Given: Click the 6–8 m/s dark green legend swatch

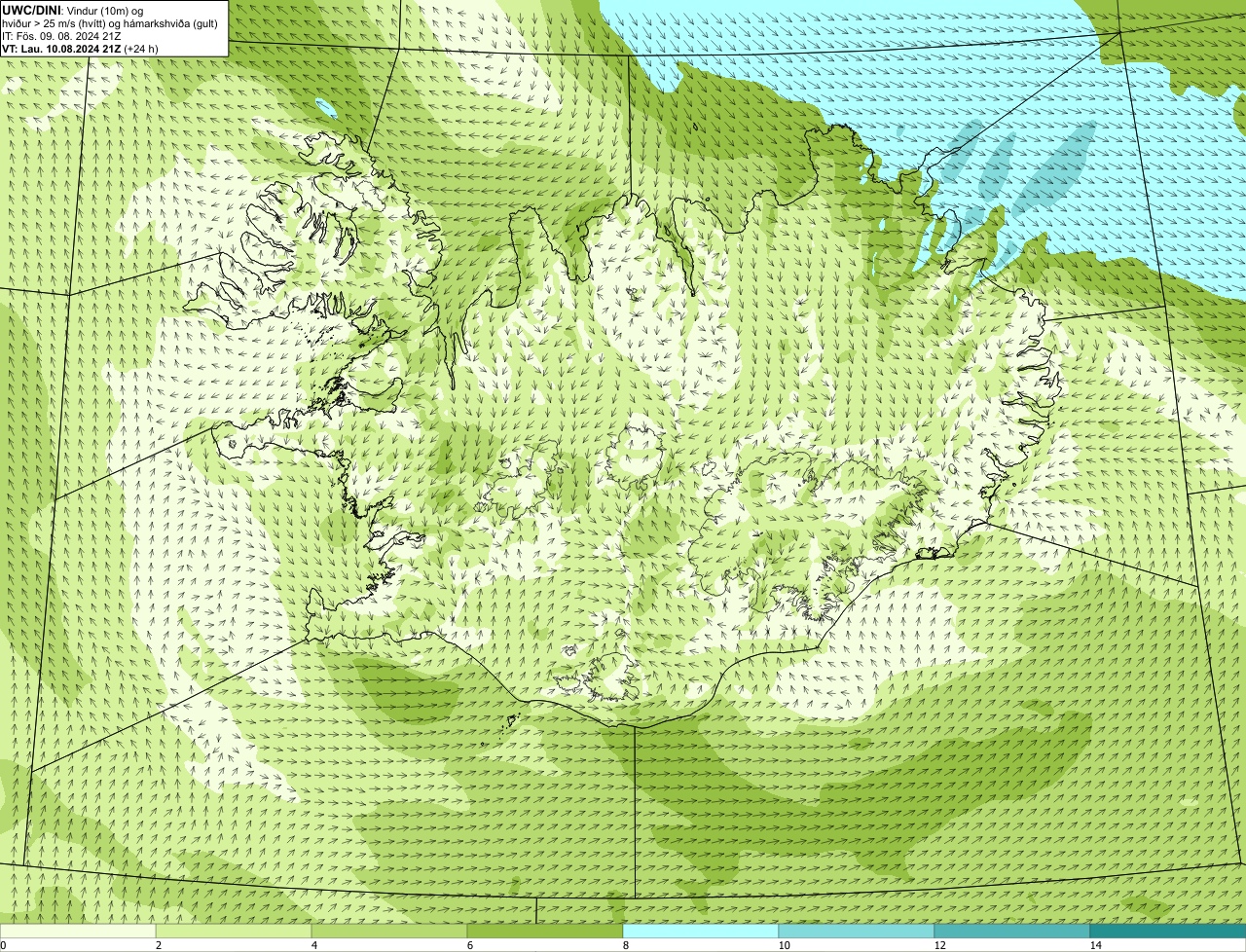Looking at the screenshot, I should (x=545, y=931).
